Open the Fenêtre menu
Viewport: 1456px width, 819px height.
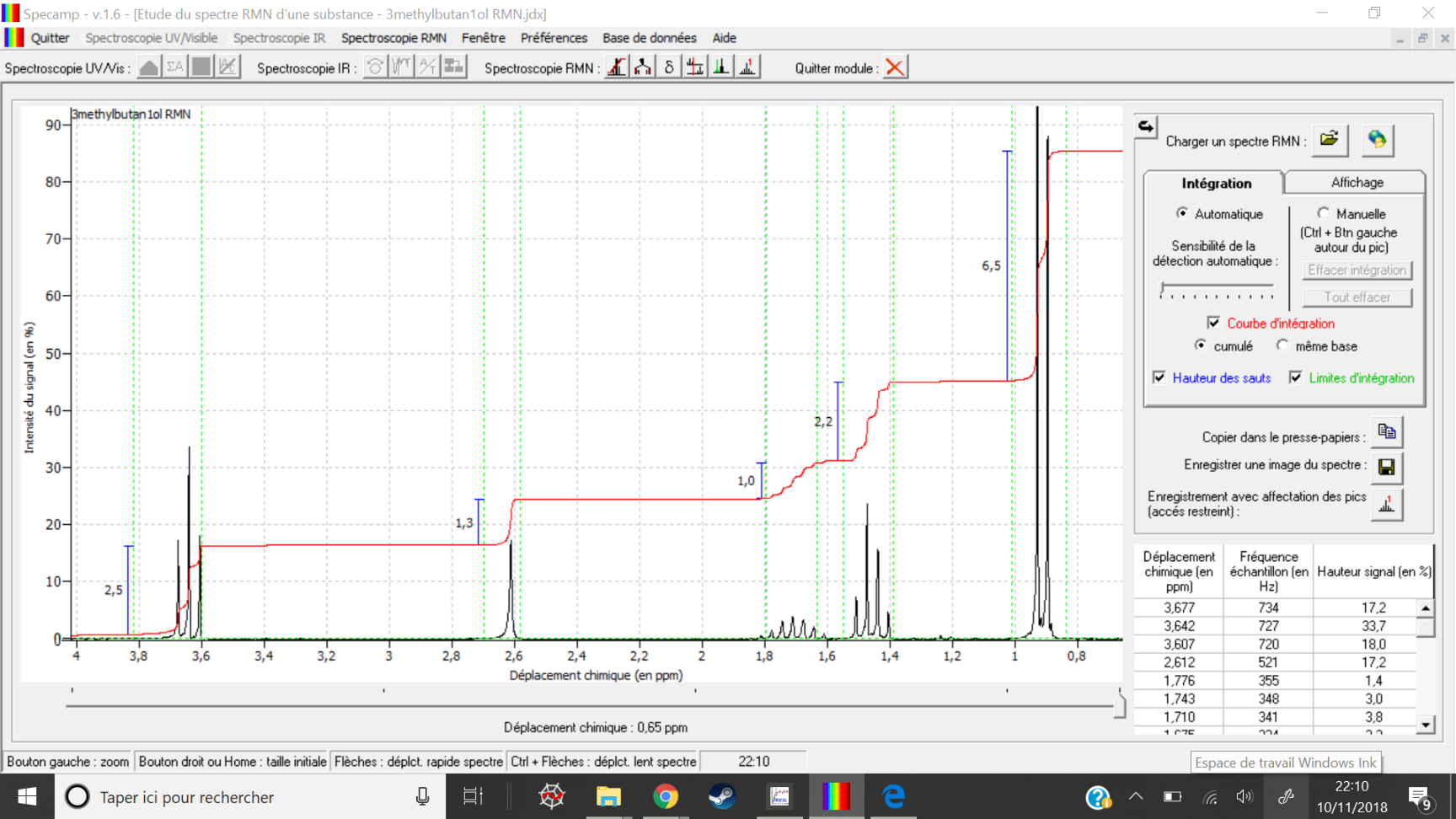coord(484,38)
